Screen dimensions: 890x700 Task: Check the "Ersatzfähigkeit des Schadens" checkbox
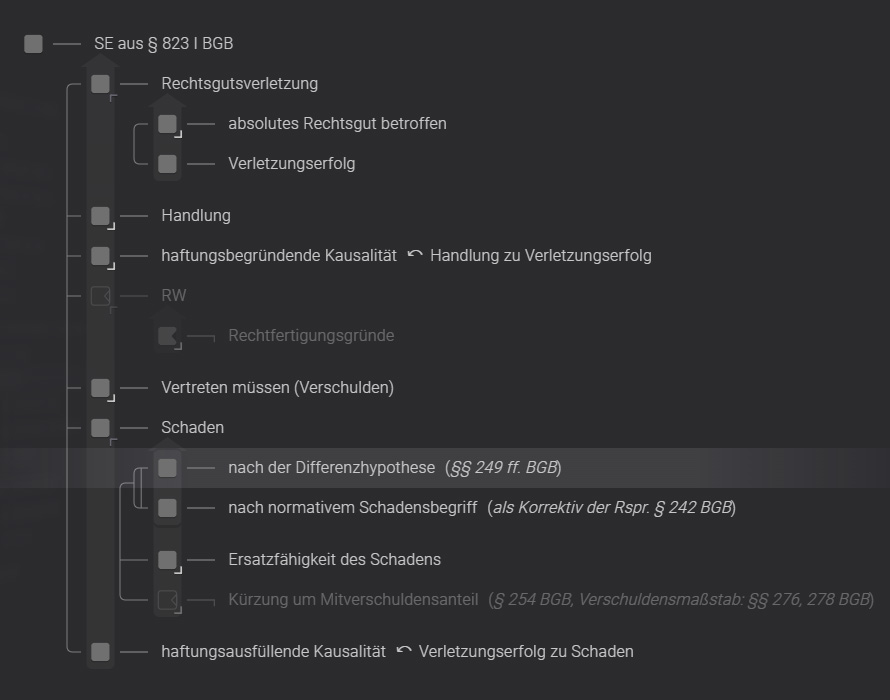point(167,559)
